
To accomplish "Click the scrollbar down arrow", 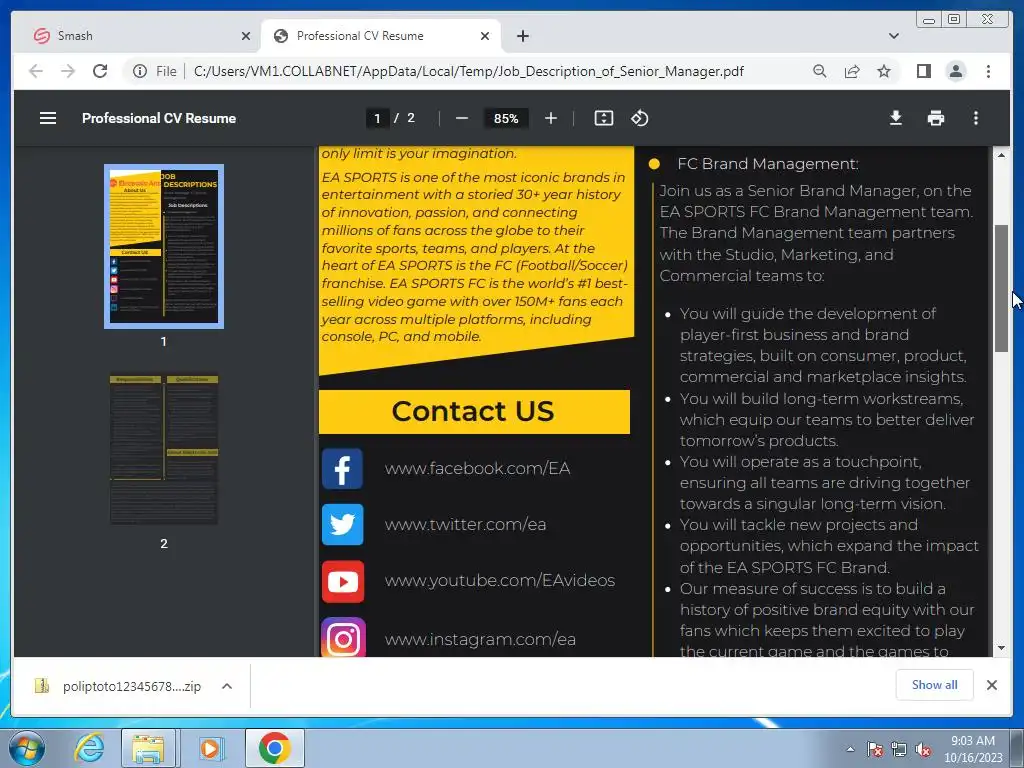I will click(x=1001, y=648).
